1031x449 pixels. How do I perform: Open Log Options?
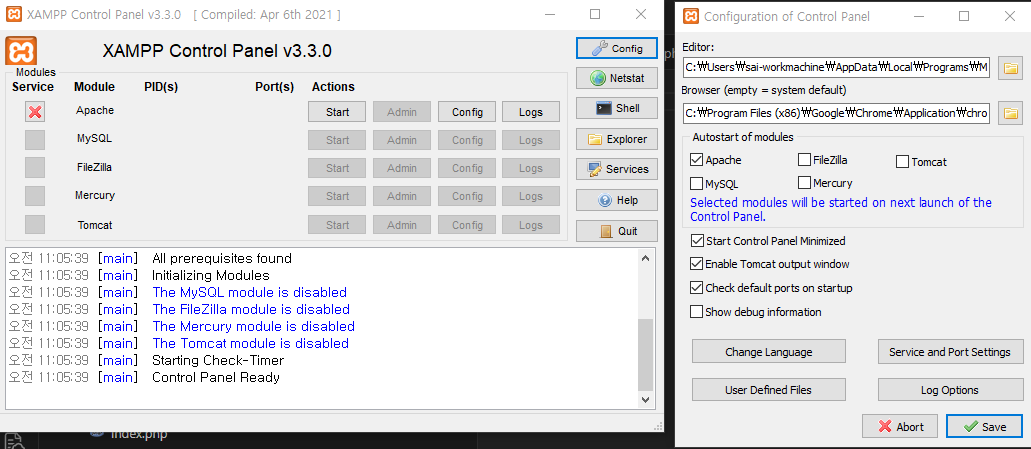click(x=949, y=390)
